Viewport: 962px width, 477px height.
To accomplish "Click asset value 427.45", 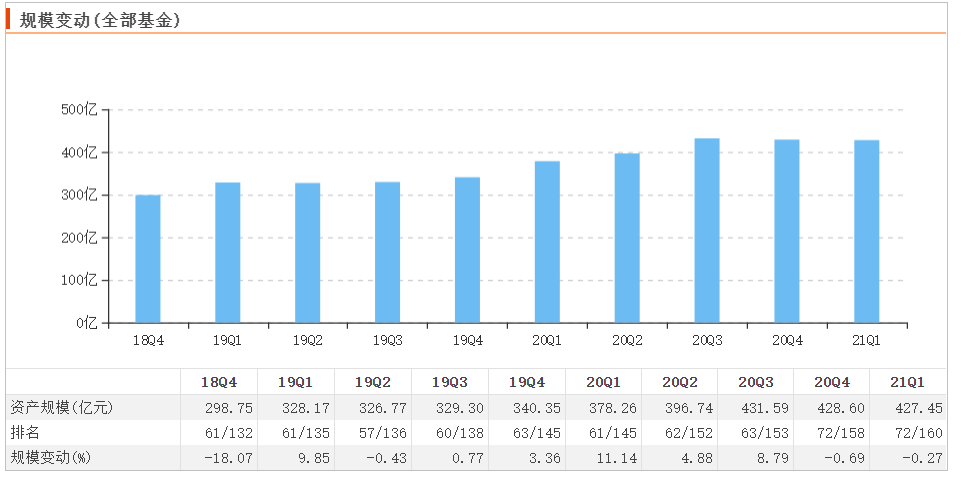I will (x=920, y=408).
